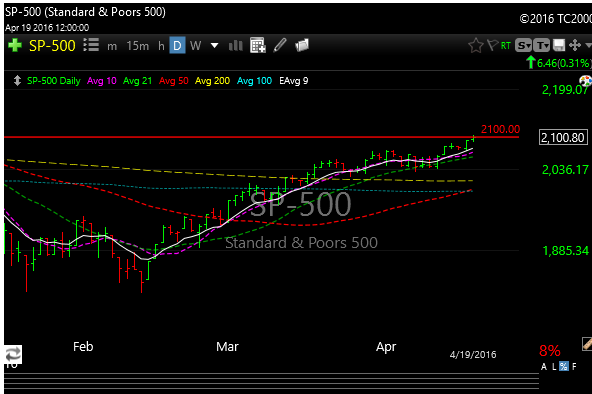The width and height of the screenshot is (592, 394).
Task: Edit the Avg 50 indicator label
Action: click(x=173, y=81)
